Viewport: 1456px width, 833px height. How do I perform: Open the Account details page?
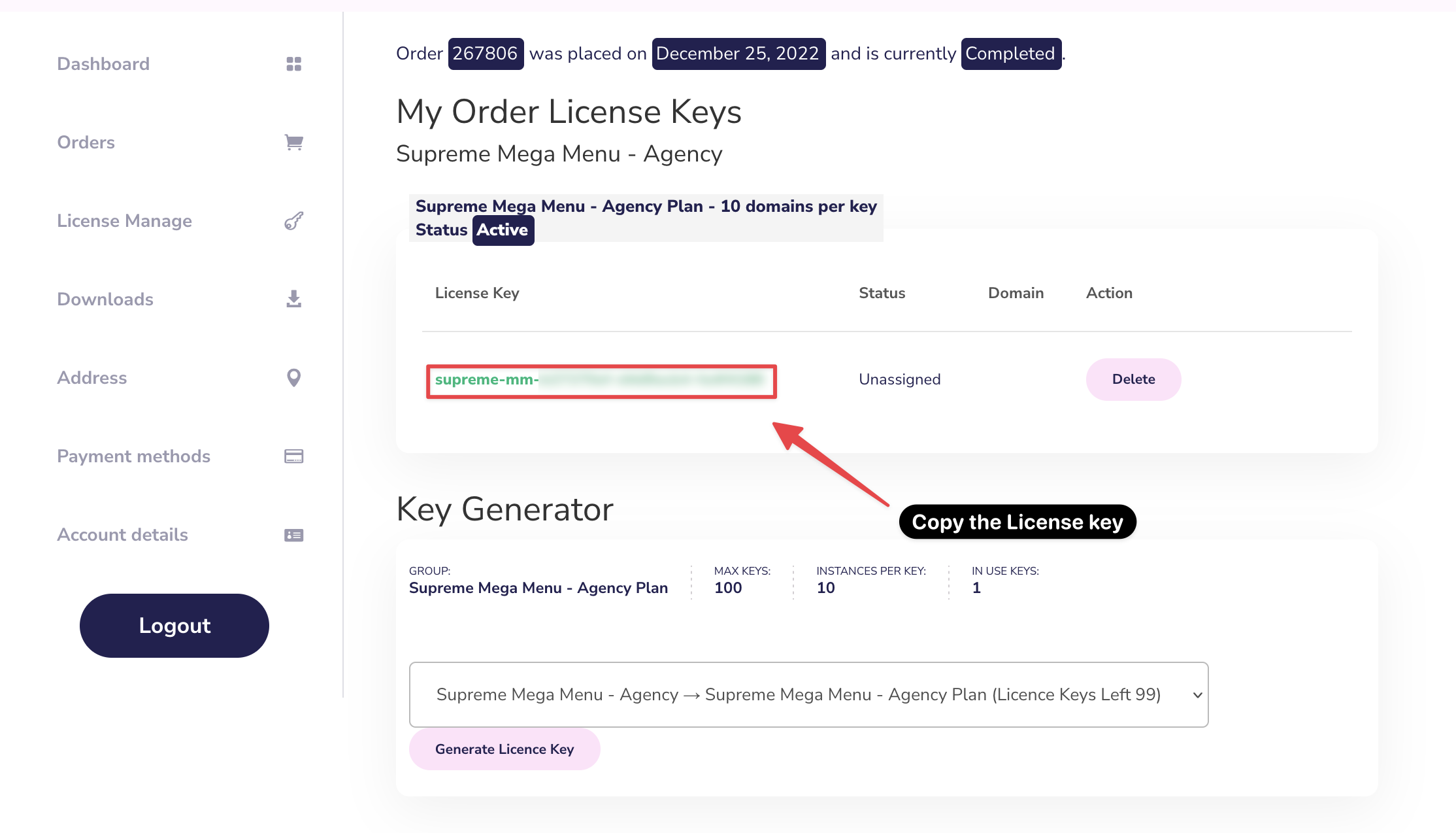pyautogui.click(x=122, y=534)
